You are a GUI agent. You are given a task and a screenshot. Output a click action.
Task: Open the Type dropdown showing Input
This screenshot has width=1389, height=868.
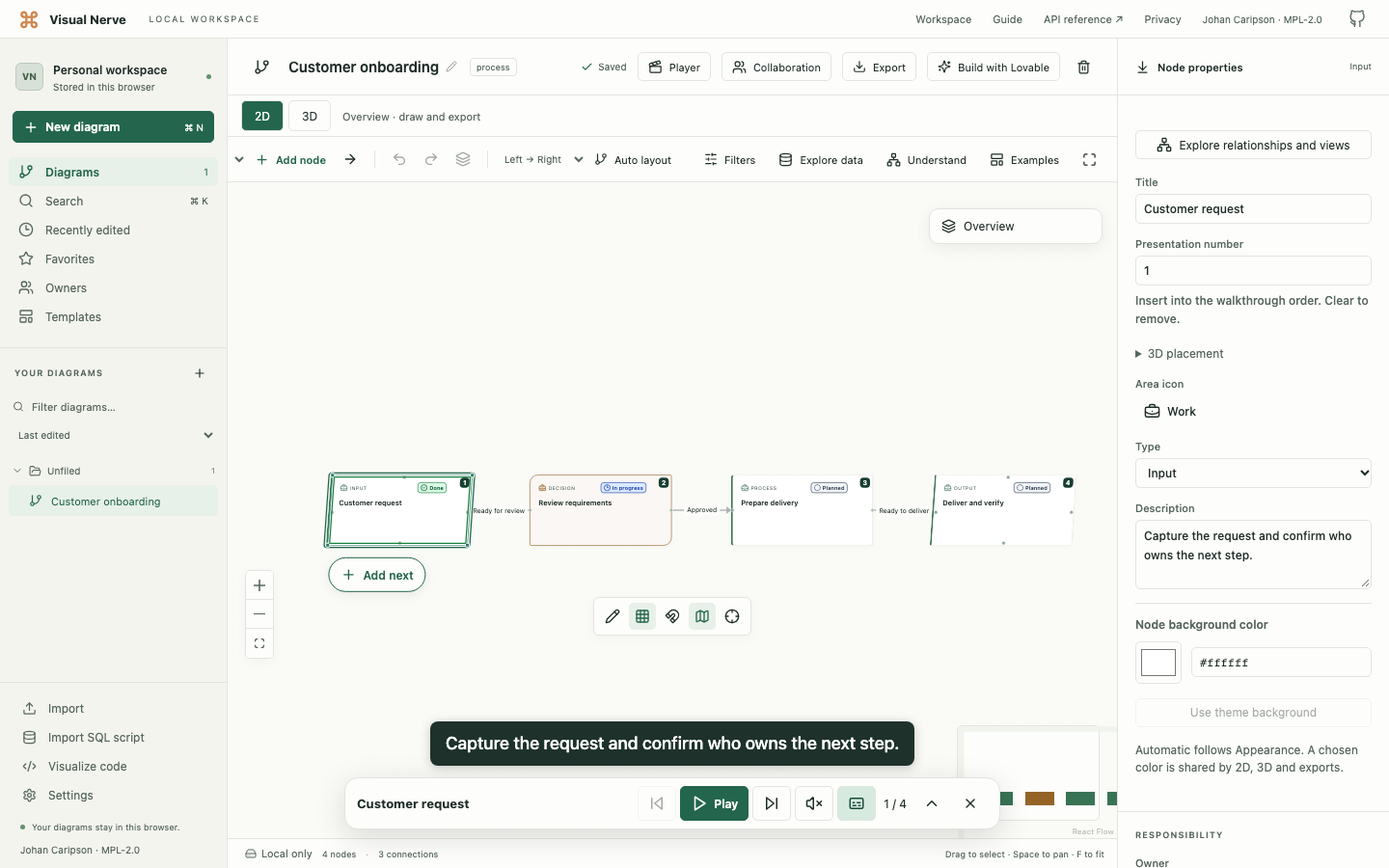(1253, 474)
